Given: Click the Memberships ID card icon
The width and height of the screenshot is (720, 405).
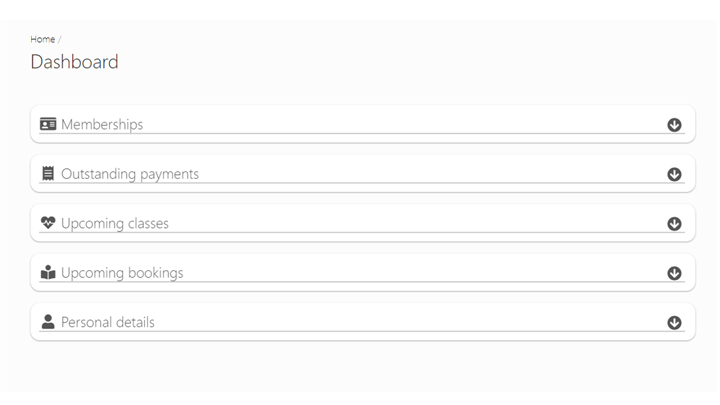Looking at the screenshot, I should [x=48, y=124].
